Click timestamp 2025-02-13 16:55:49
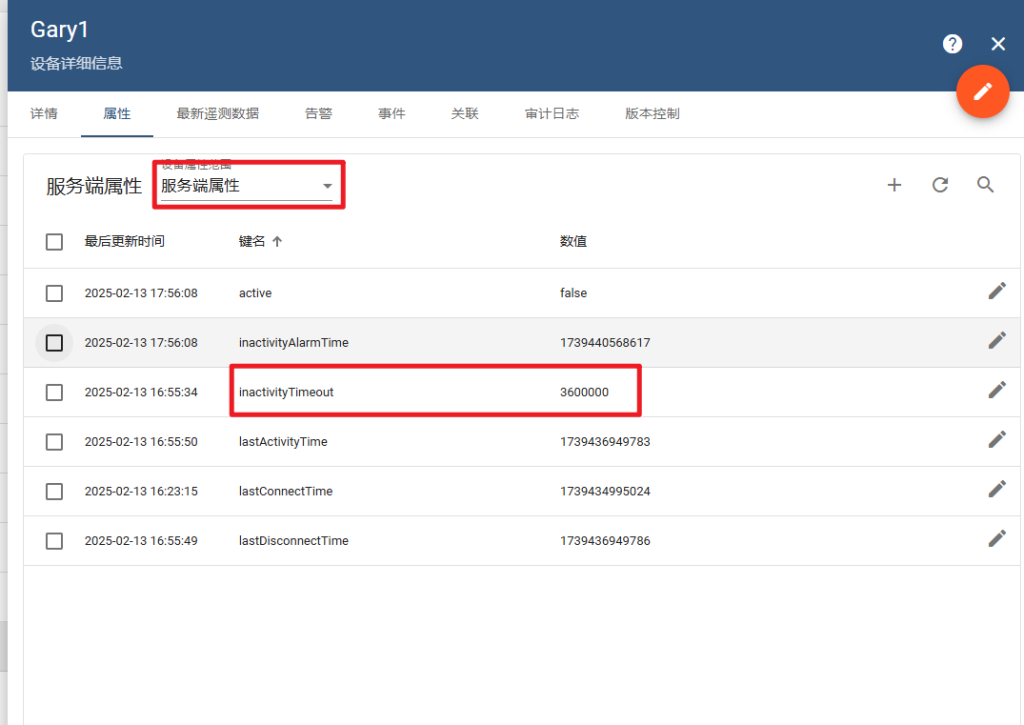 [141, 541]
